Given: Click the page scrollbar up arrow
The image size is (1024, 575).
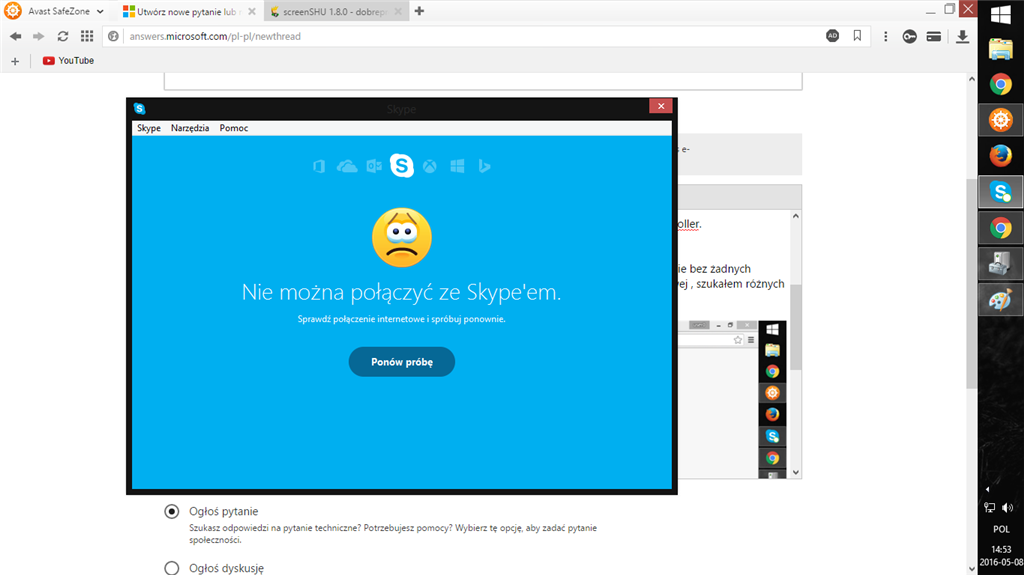Looking at the screenshot, I should 972,79.
